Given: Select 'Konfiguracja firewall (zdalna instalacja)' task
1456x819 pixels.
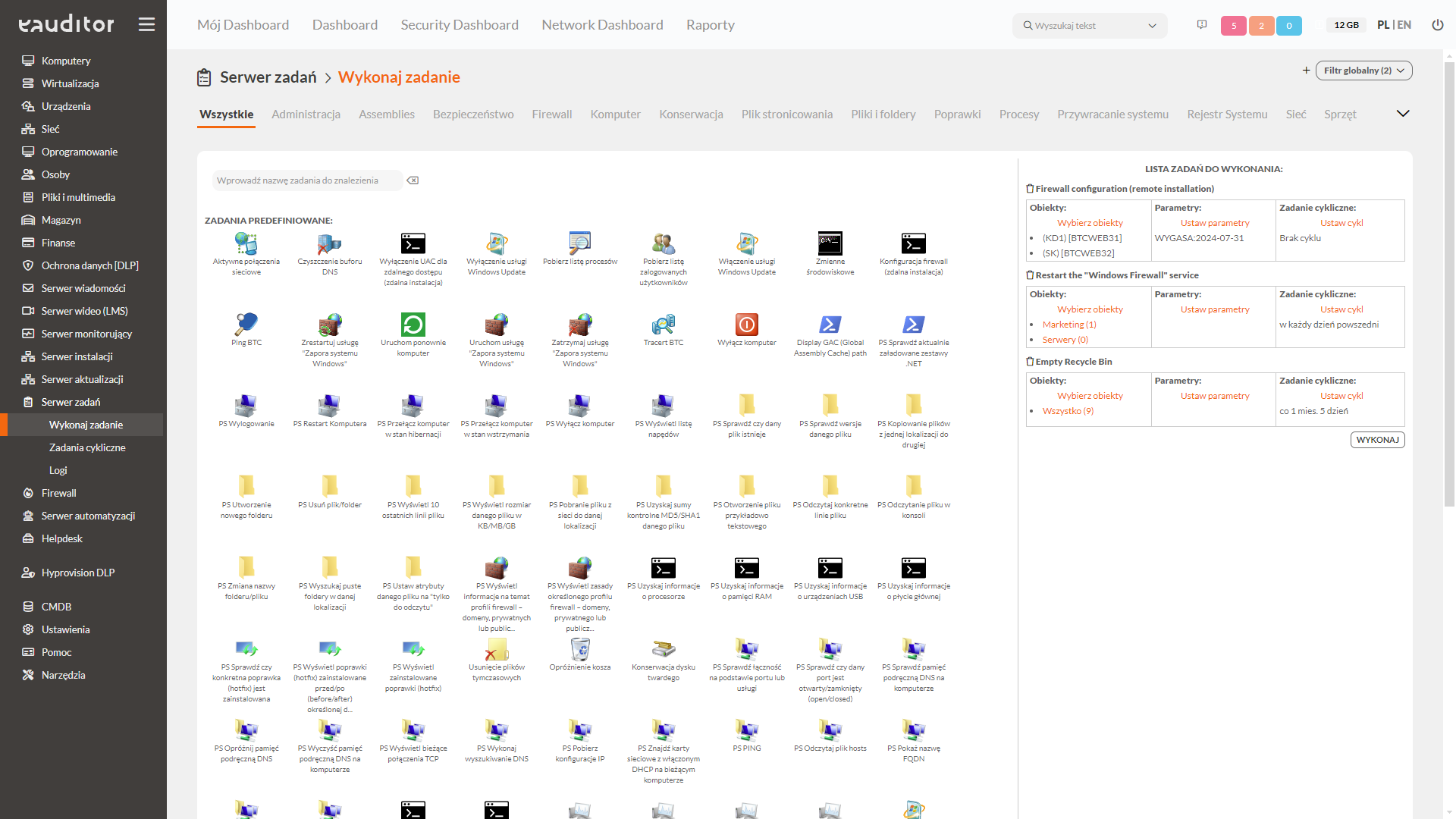Looking at the screenshot, I should (x=914, y=243).
